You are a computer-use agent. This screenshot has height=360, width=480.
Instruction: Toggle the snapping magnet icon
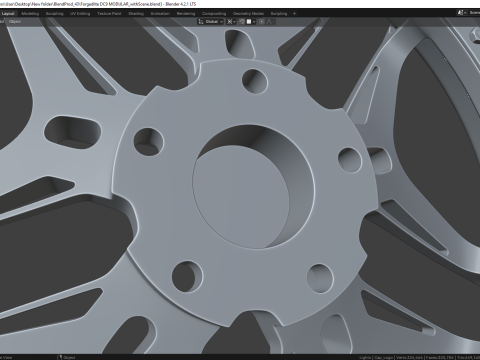tap(242, 22)
